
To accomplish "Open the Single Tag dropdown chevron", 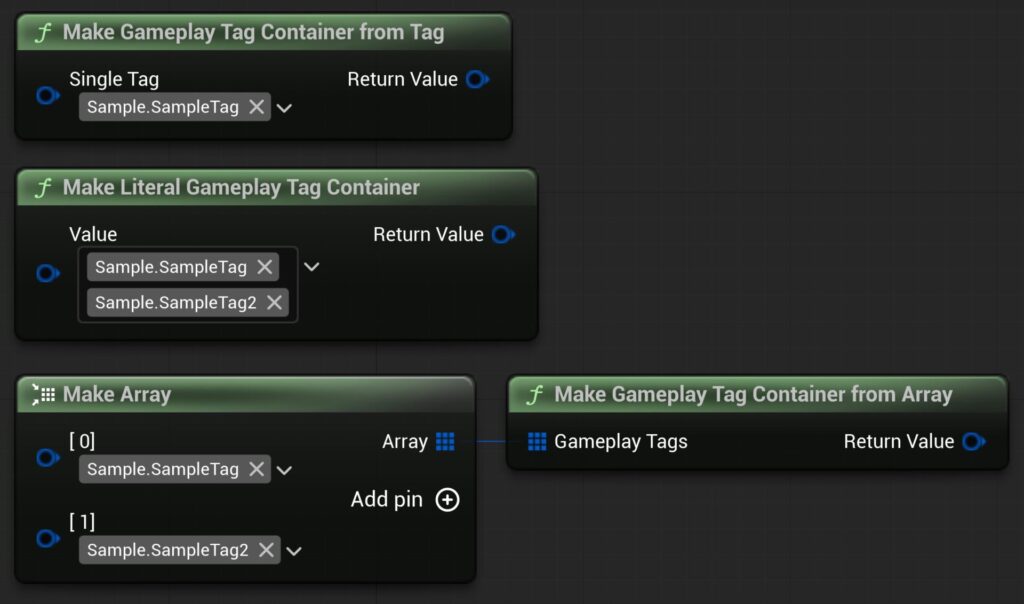I will [284, 108].
